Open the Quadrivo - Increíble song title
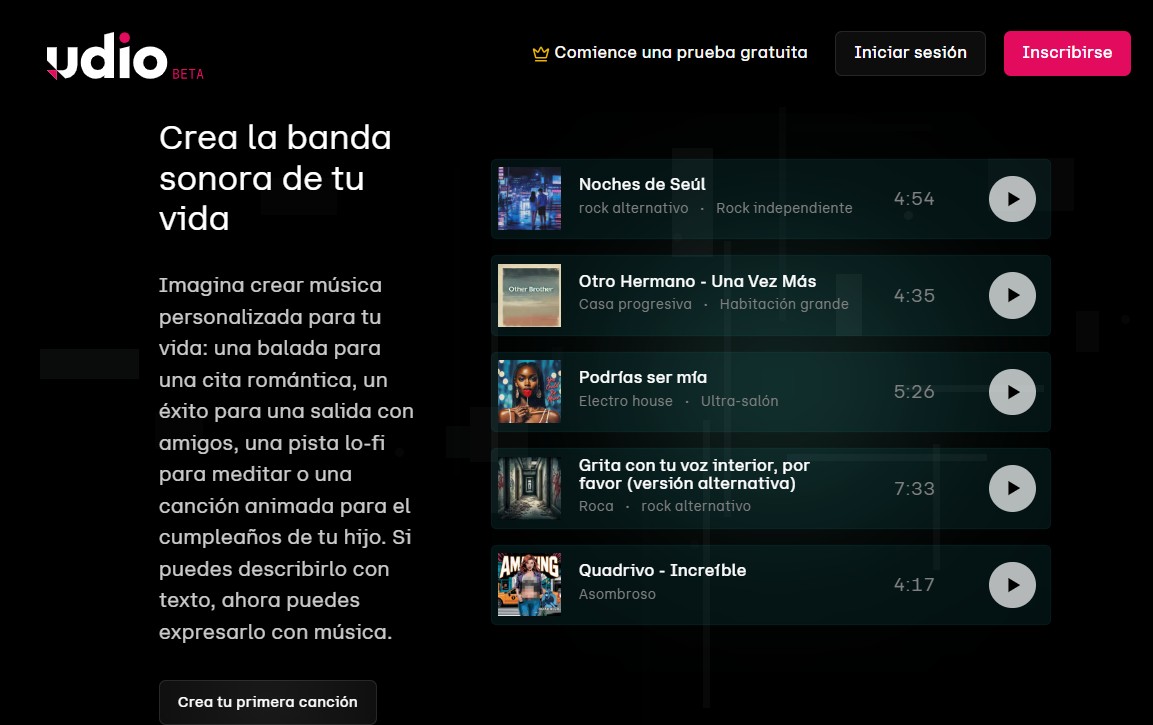1153x725 pixels. 662,570
